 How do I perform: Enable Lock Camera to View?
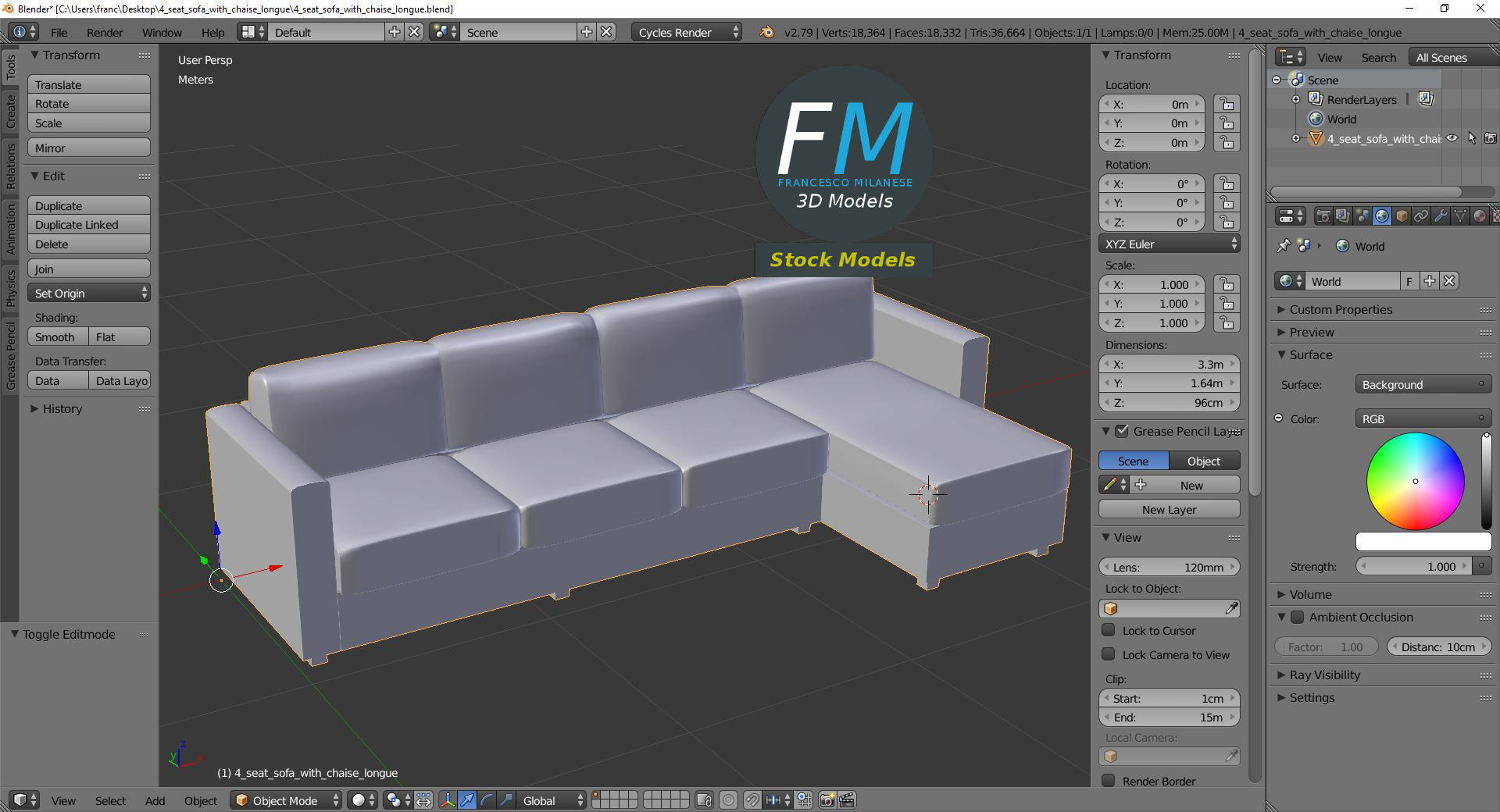tap(1108, 654)
